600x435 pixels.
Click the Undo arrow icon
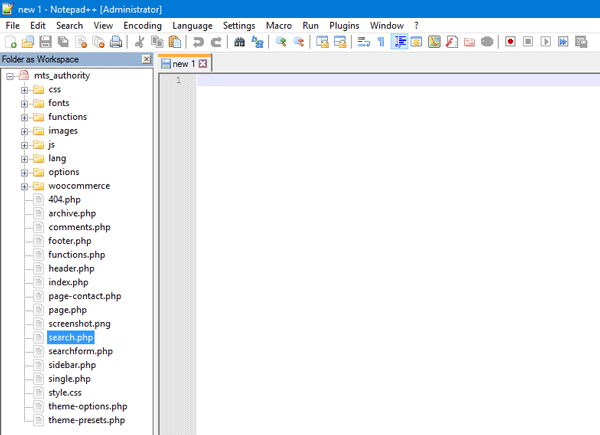click(198, 42)
